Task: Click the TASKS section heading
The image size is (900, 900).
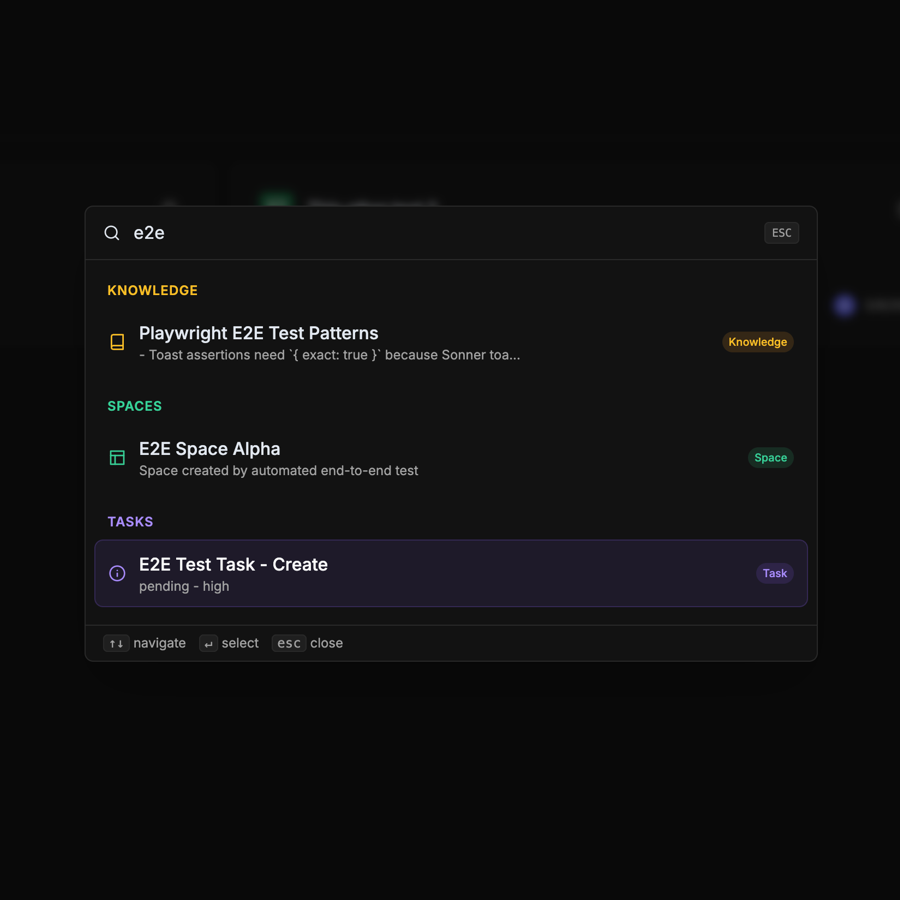Action: (x=130, y=522)
